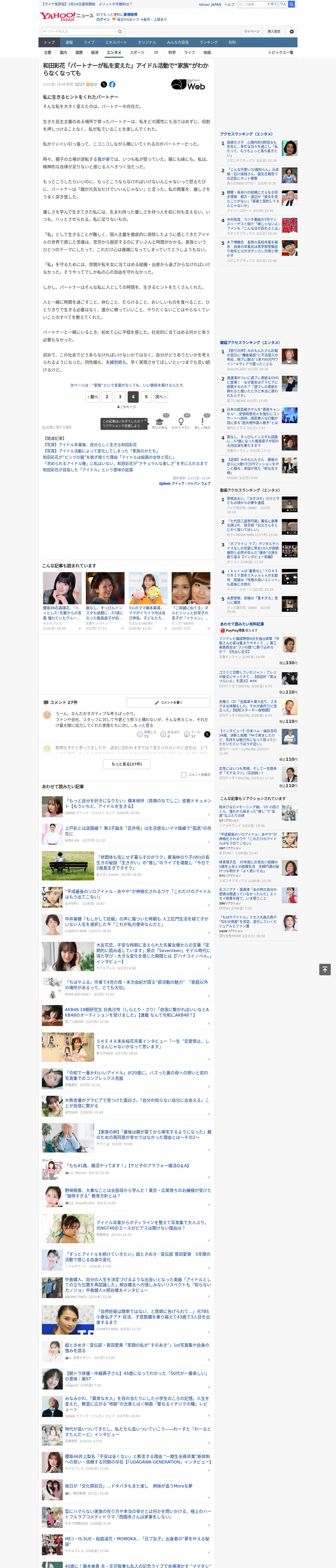Open the みんなの意見 navigation tab
This screenshot has width=336, height=1568.
click(x=178, y=42)
